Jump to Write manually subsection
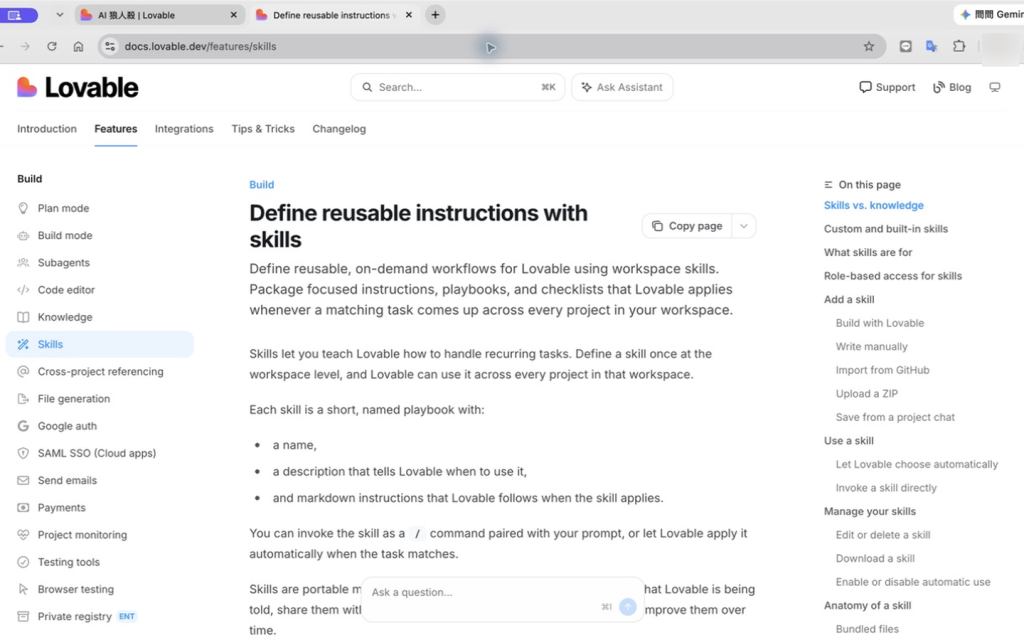 tap(871, 346)
